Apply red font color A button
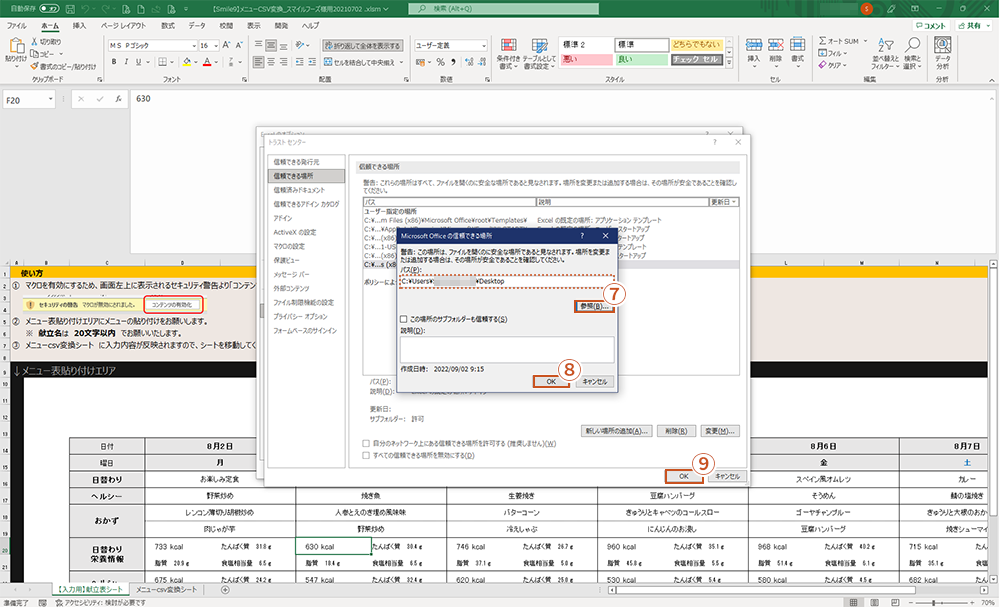 click(x=207, y=62)
